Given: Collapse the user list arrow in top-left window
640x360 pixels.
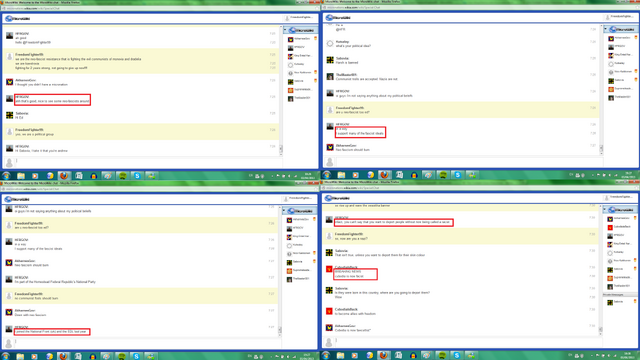Looking at the screenshot, I should tap(285, 30).
